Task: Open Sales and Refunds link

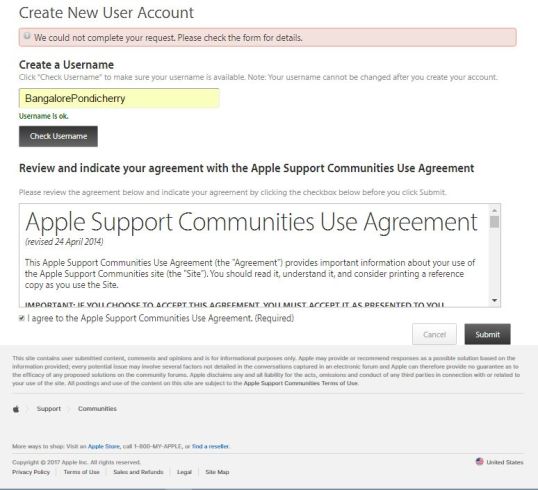Action: click(138, 472)
